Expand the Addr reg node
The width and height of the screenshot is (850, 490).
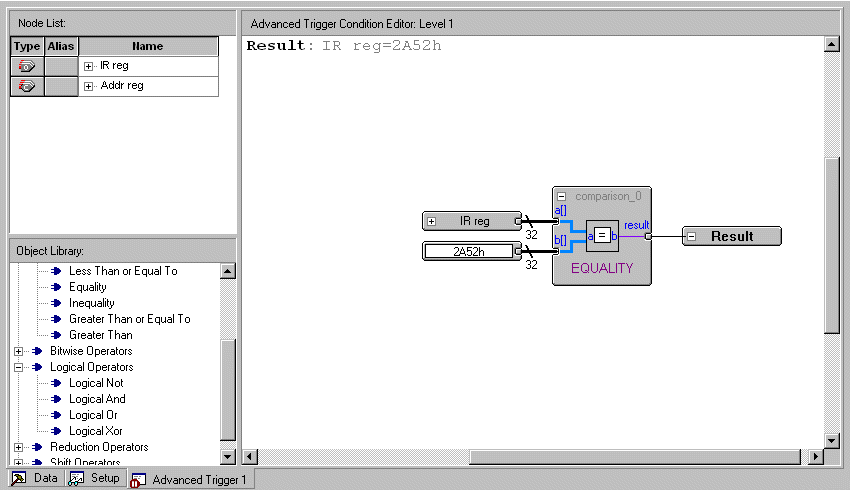tap(89, 86)
